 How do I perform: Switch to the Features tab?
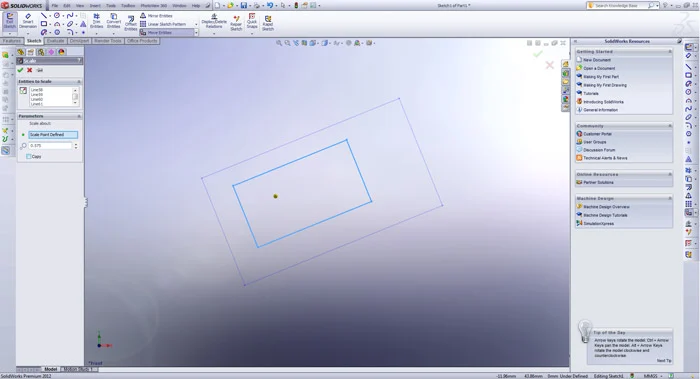tap(12, 41)
